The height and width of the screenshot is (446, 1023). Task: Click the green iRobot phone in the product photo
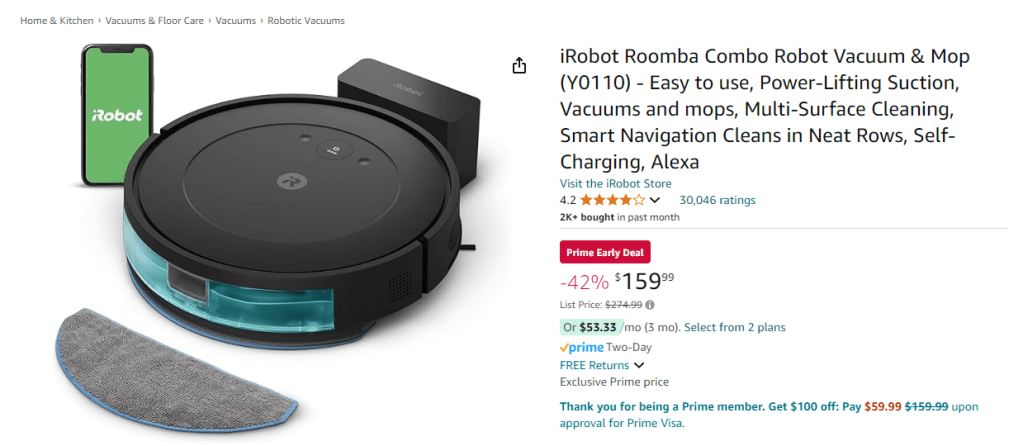(116, 115)
